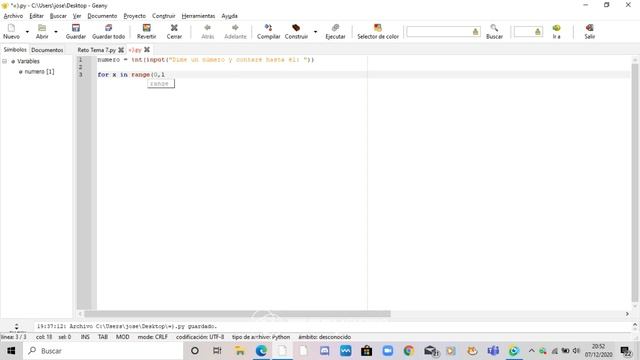Click the Ejecutar run icon
The image size is (640, 360).
tap(335, 28)
